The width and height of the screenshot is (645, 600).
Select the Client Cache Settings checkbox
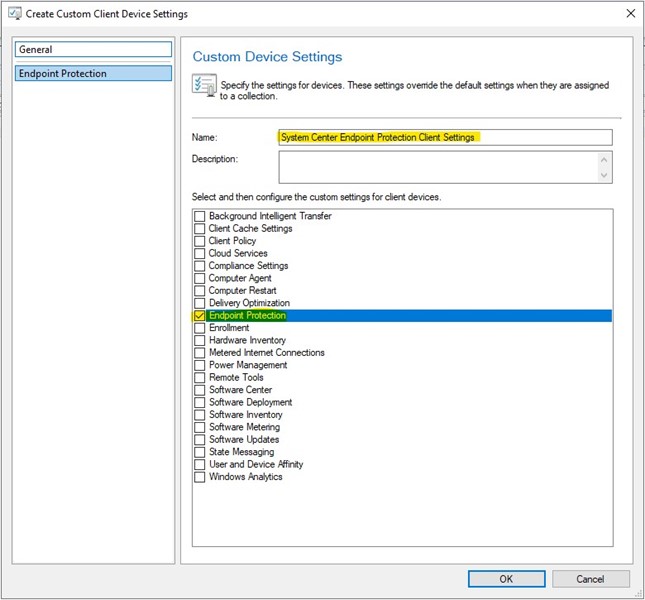tap(200, 229)
